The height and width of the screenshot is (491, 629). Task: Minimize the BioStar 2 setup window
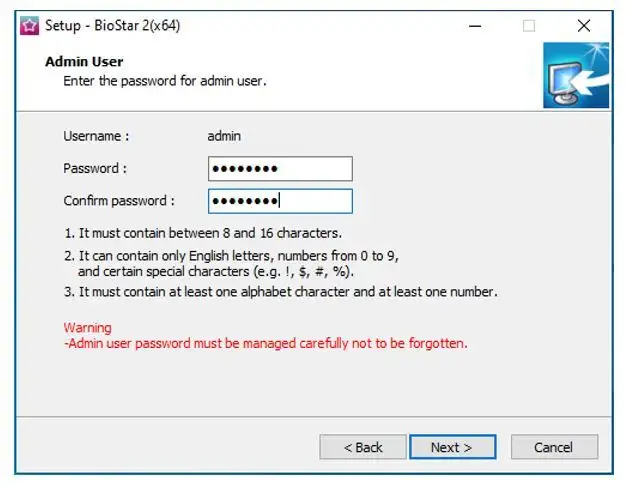pos(475,26)
